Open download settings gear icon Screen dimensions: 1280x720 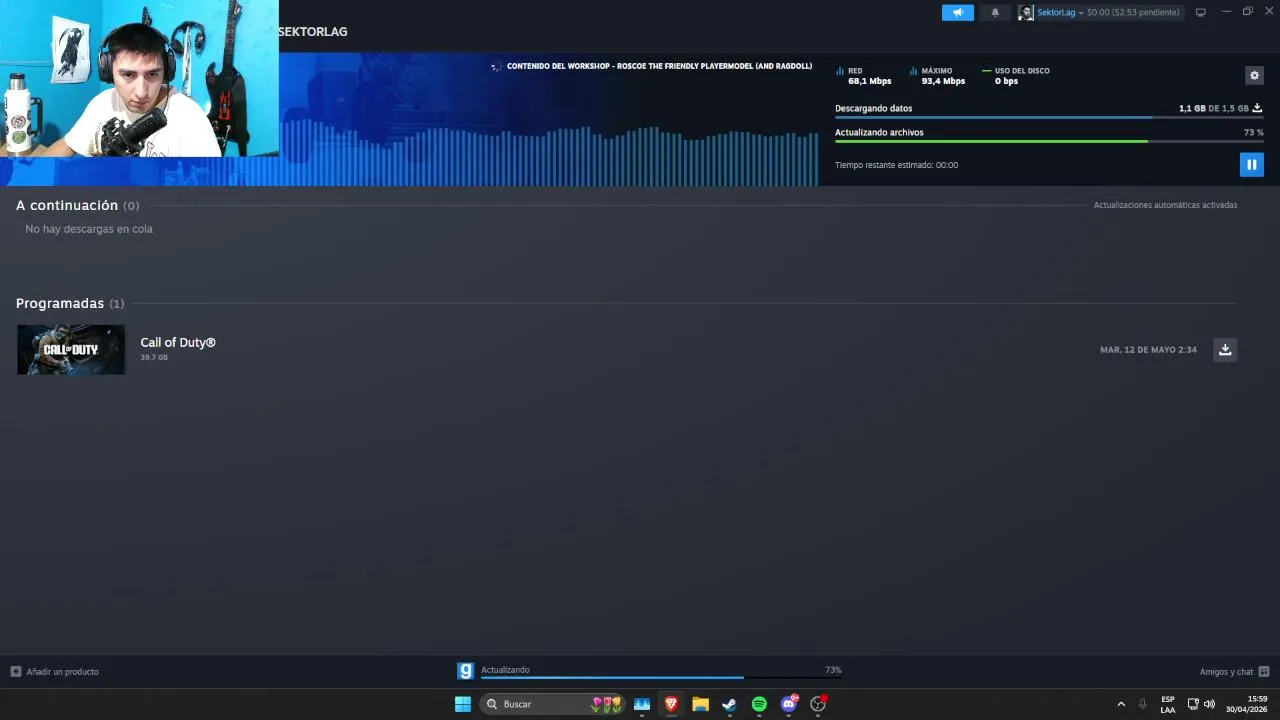tap(1254, 75)
